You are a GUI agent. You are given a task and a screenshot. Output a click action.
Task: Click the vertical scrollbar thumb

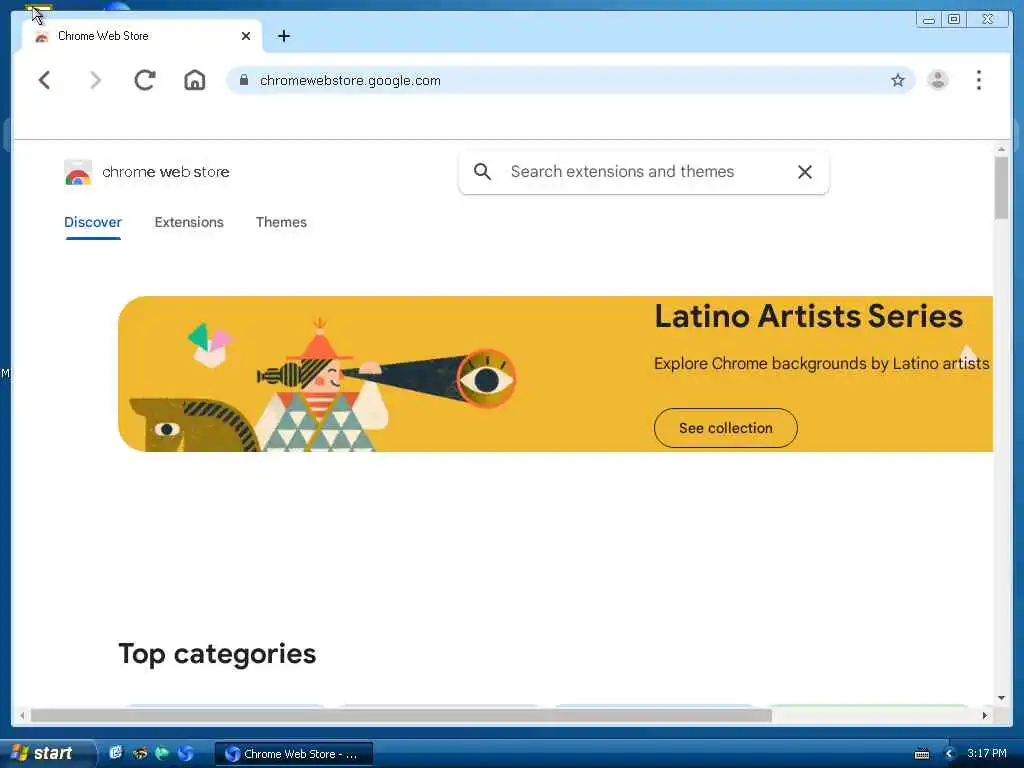1001,188
